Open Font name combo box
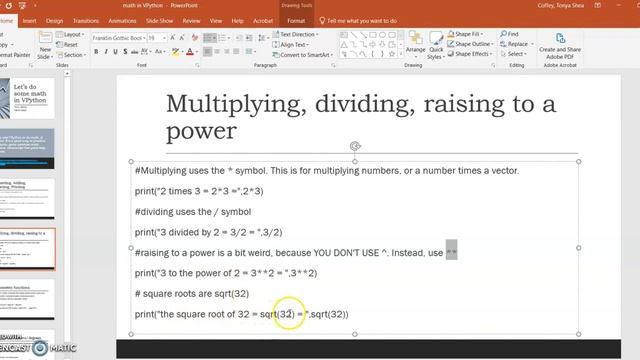640x360 pixels. [x=119, y=38]
